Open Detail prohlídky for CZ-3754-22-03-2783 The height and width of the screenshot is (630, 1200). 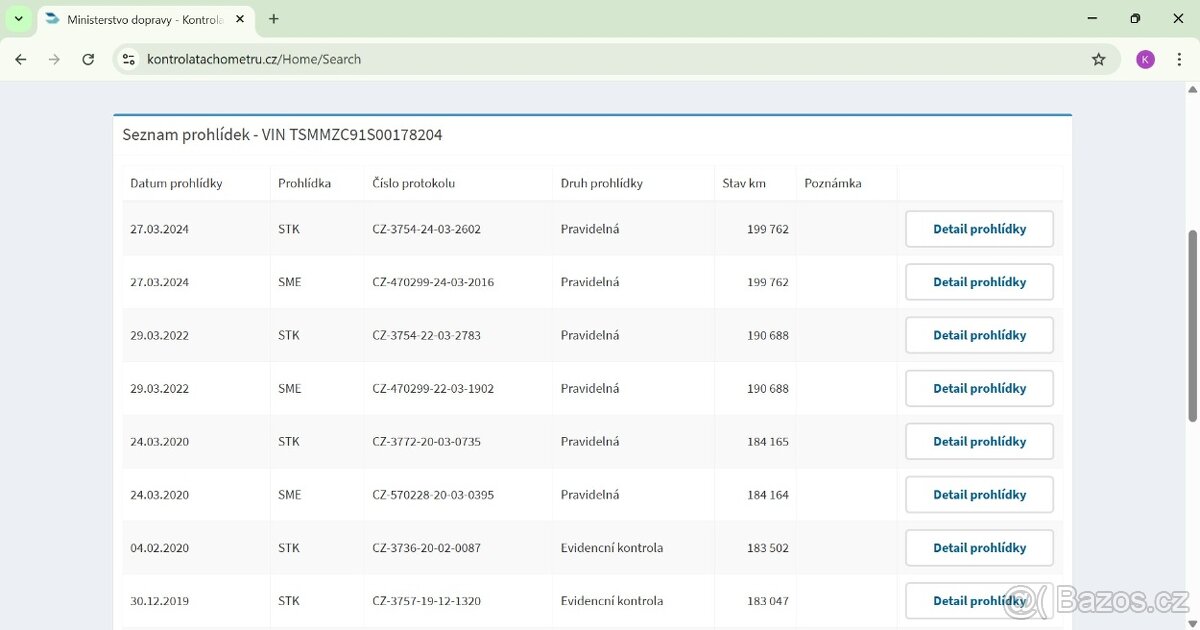(979, 335)
